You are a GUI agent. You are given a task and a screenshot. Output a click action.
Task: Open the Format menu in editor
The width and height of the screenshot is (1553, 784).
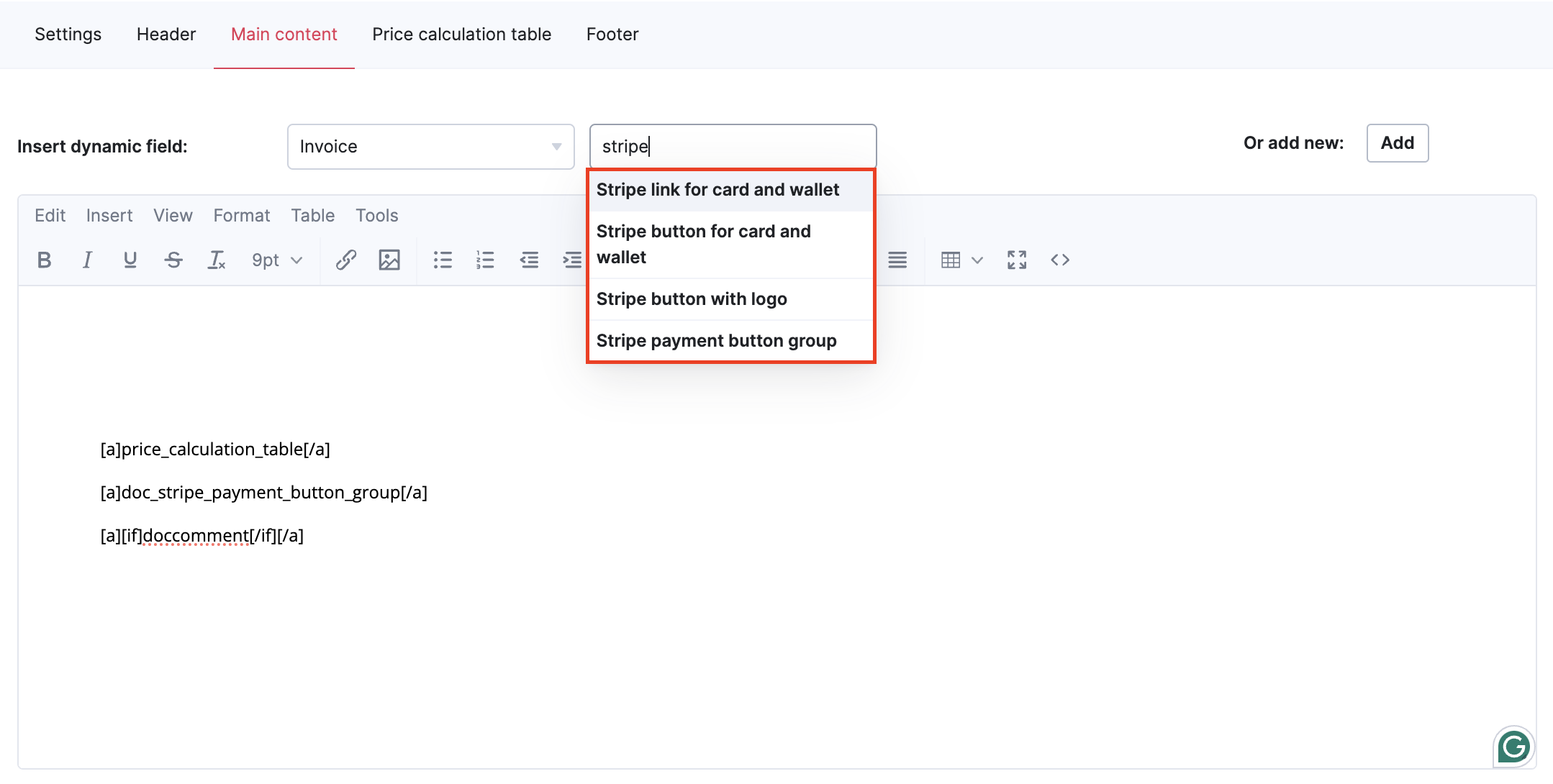pos(242,216)
